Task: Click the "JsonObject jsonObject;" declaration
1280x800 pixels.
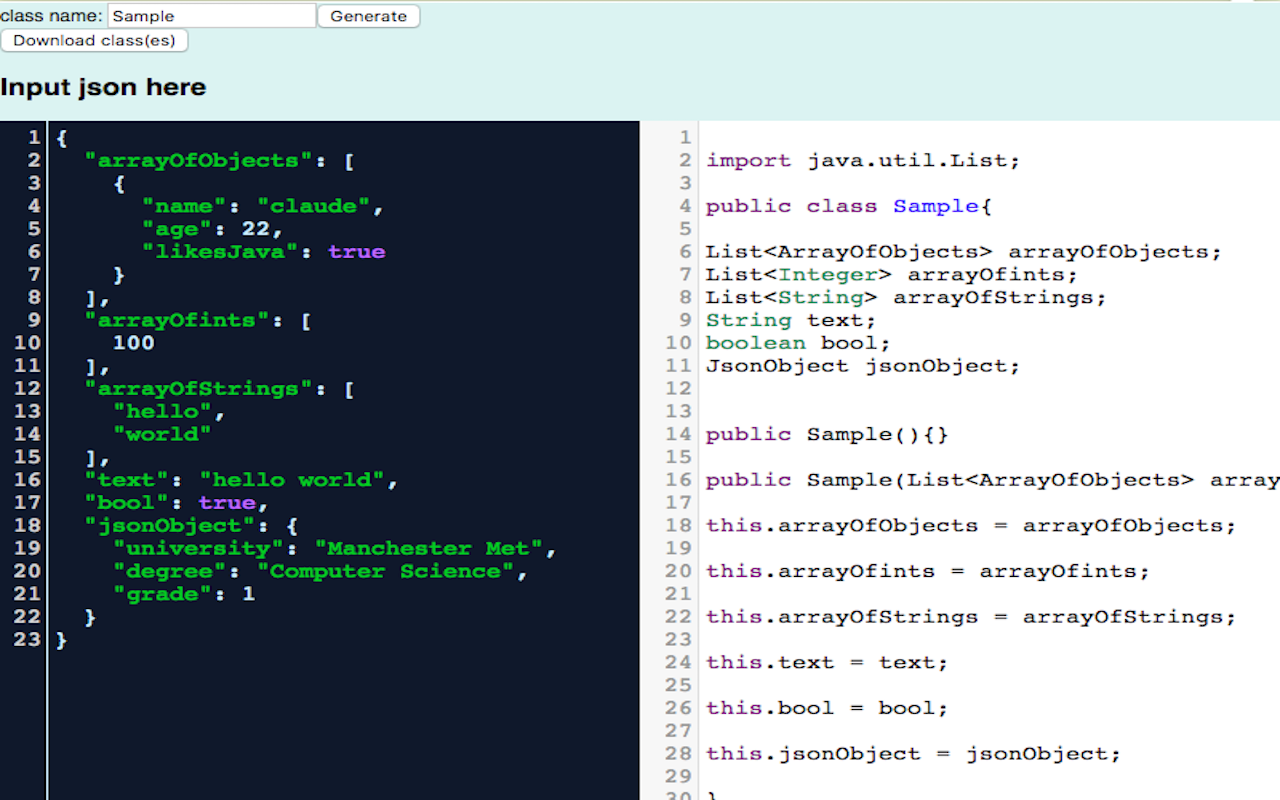Action: click(x=863, y=366)
